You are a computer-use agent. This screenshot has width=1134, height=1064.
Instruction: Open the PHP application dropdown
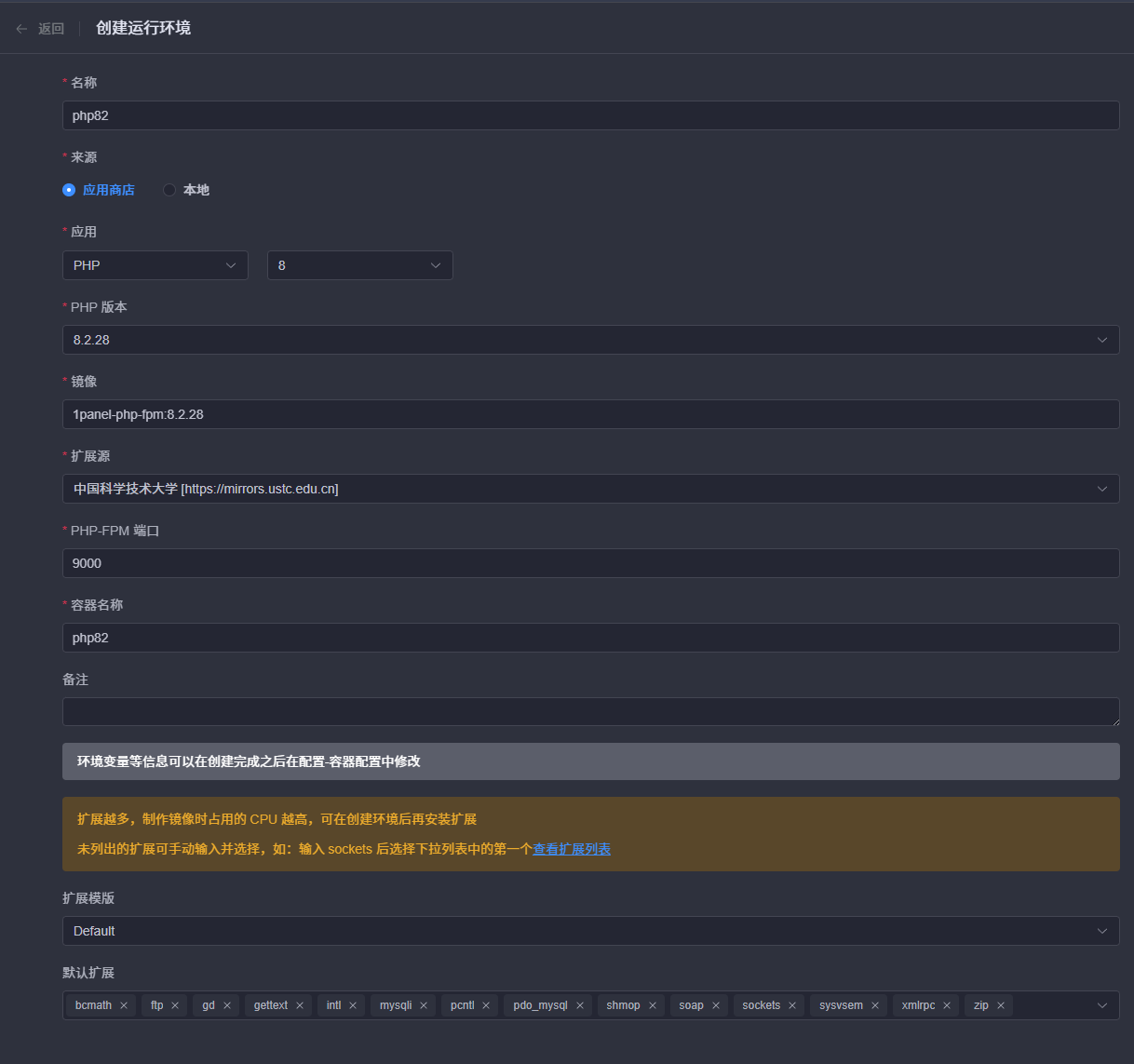click(155, 265)
